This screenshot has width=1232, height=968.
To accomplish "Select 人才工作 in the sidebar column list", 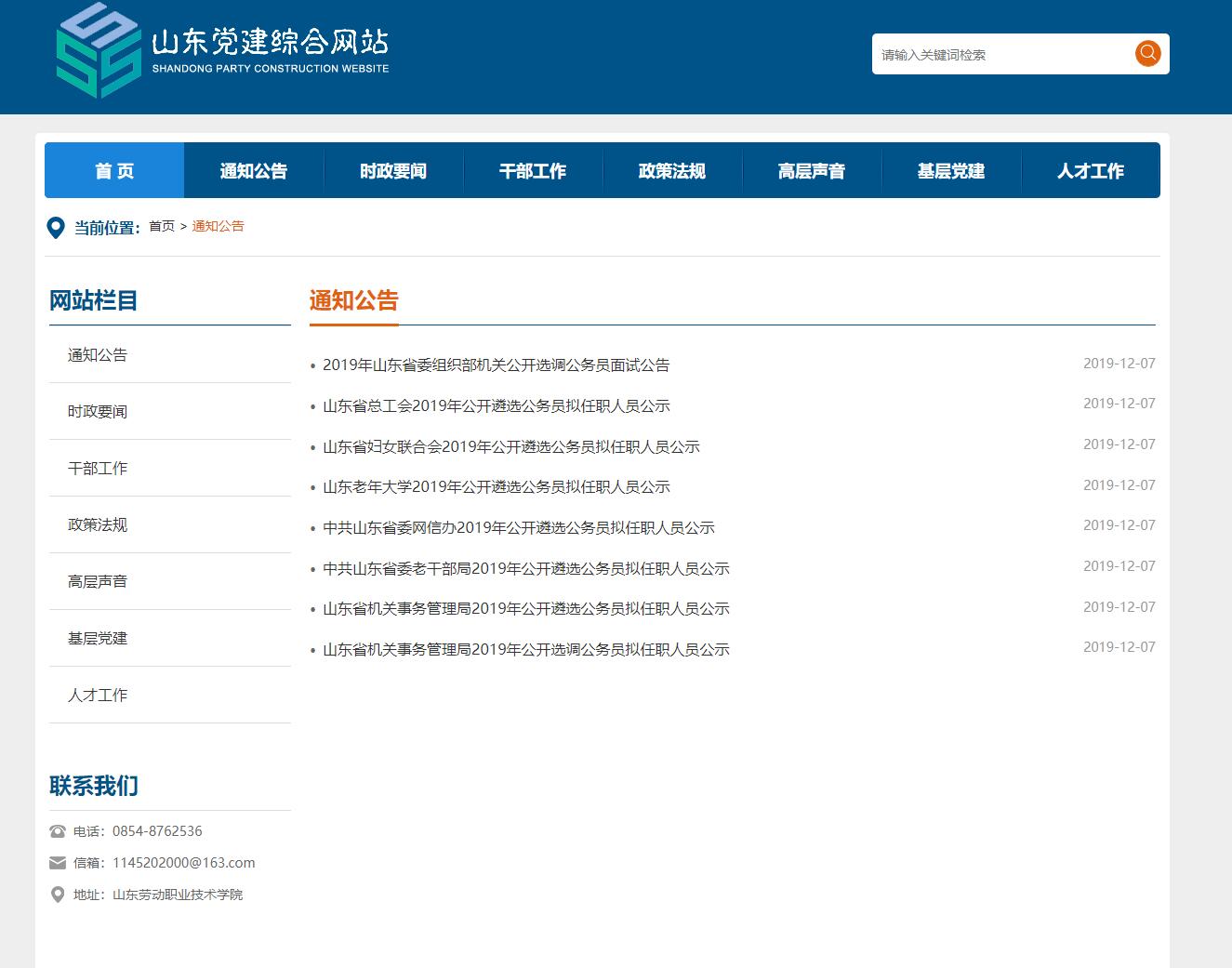I will pos(97,695).
